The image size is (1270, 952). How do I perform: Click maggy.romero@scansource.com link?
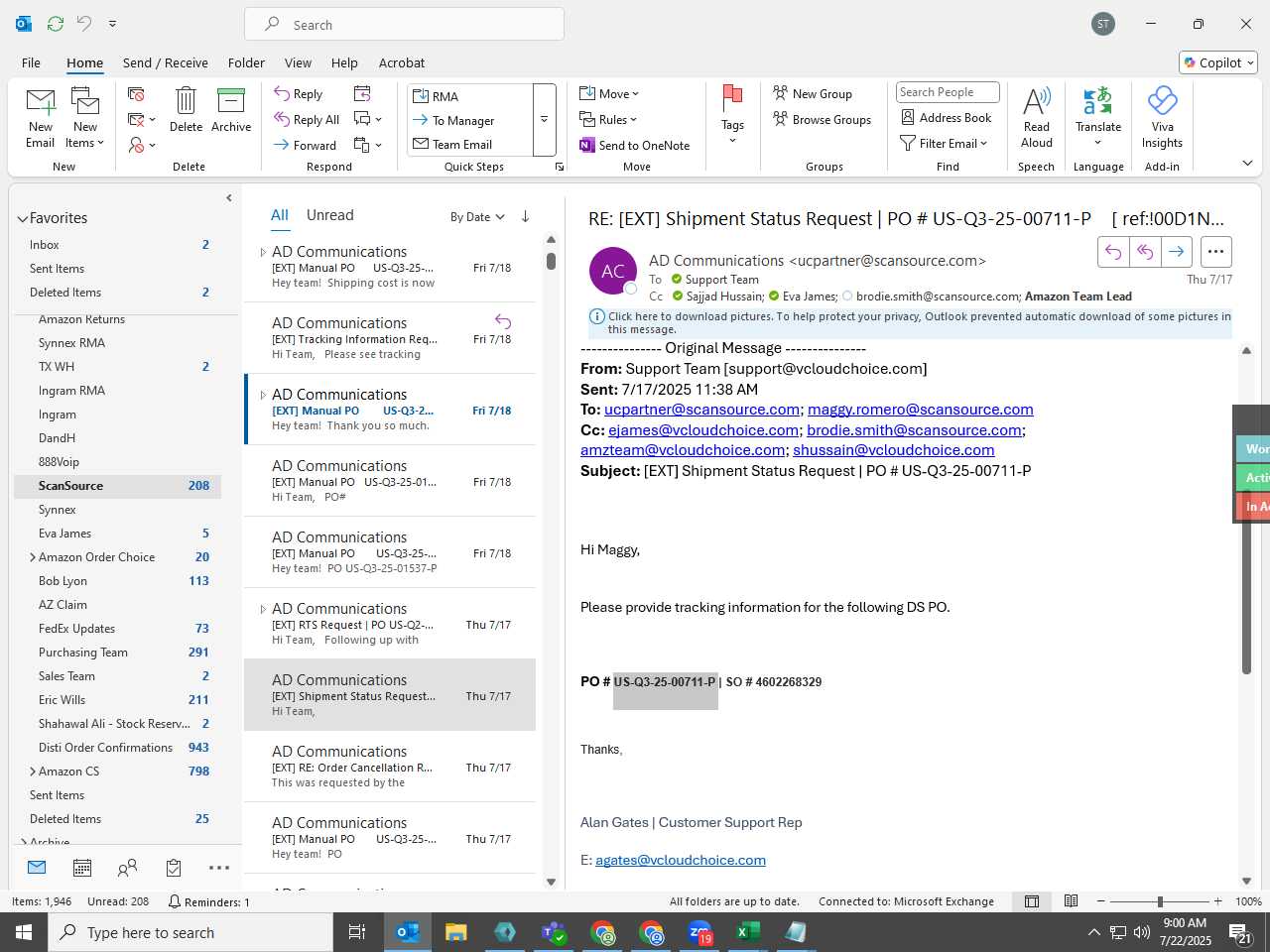[x=921, y=410]
